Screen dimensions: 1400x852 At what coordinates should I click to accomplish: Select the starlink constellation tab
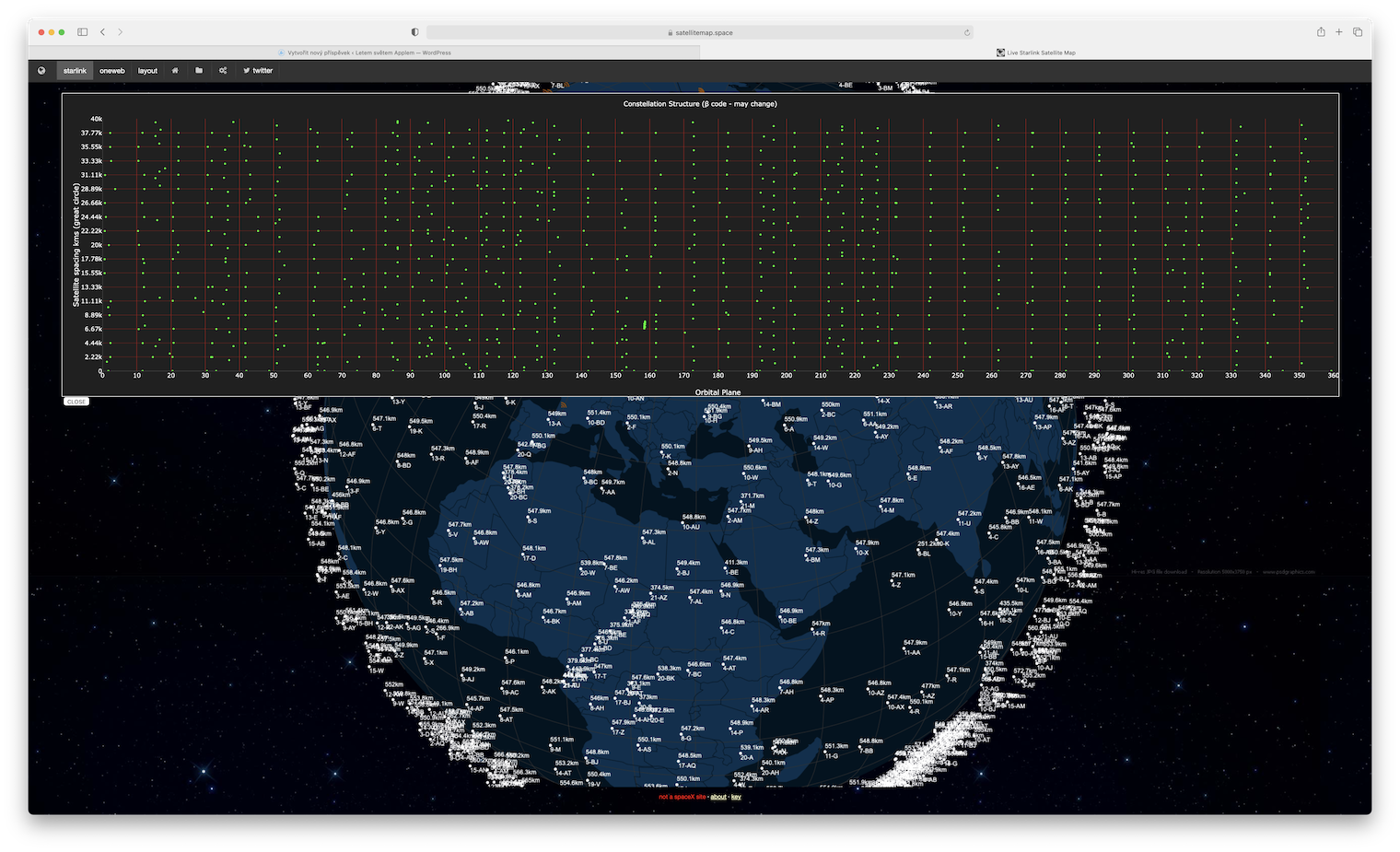click(75, 71)
